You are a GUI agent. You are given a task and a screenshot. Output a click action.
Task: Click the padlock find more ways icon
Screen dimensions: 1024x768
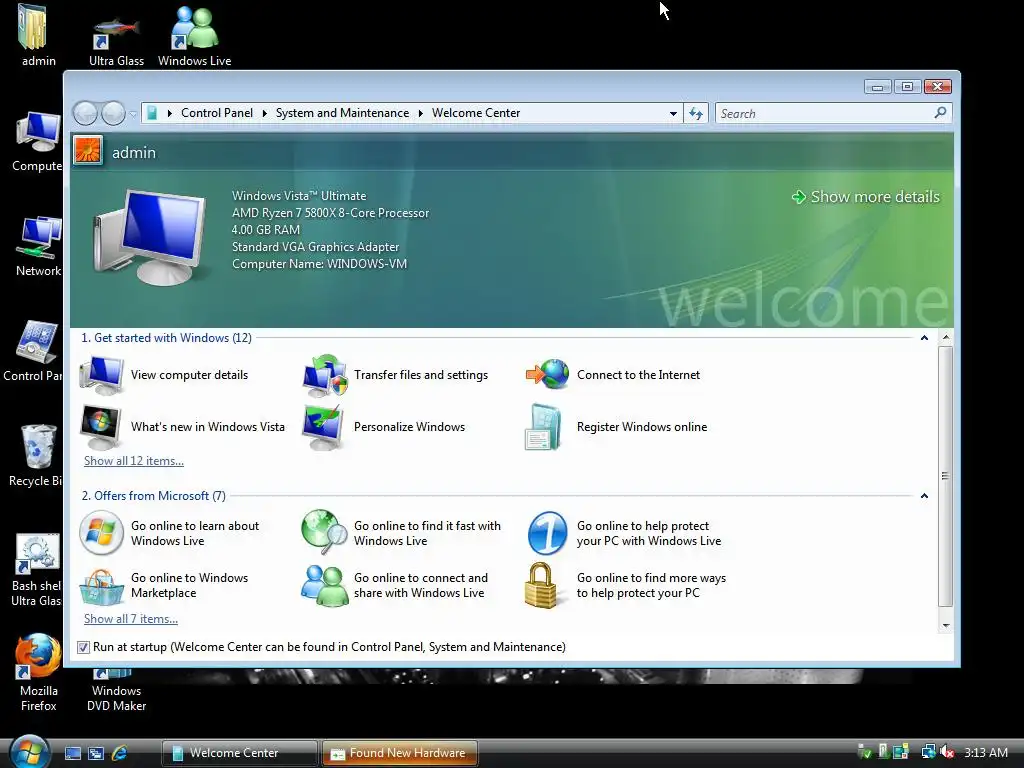(x=541, y=585)
